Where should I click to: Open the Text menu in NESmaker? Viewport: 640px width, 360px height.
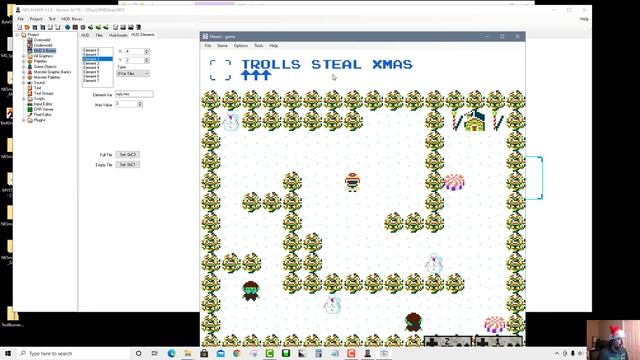52,19
